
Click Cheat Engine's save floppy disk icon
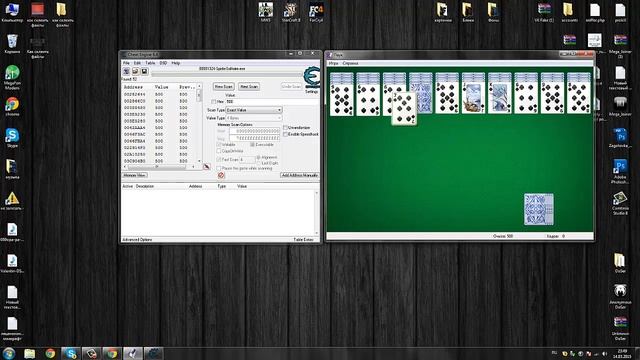(144, 71)
